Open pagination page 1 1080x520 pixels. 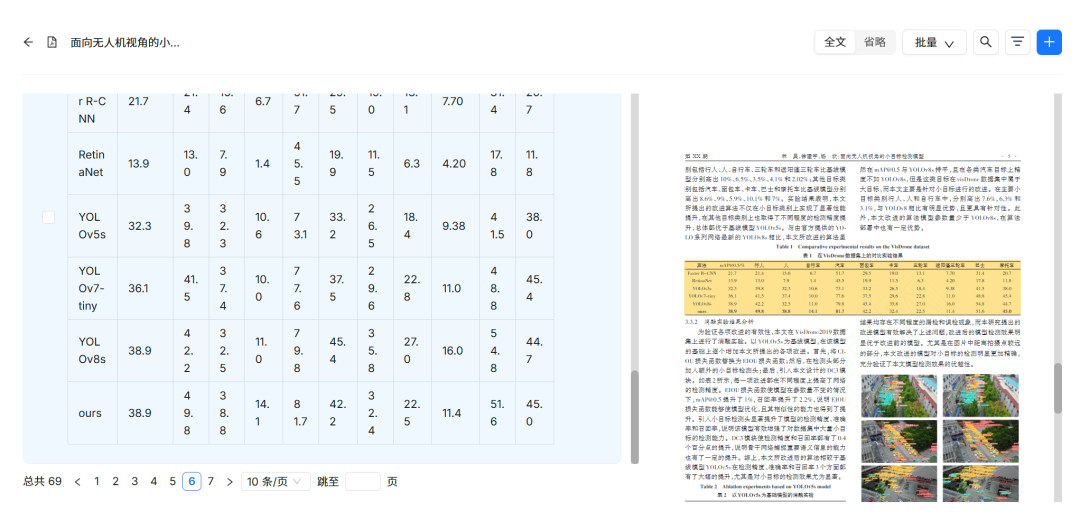pyautogui.click(x=97, y=481)
